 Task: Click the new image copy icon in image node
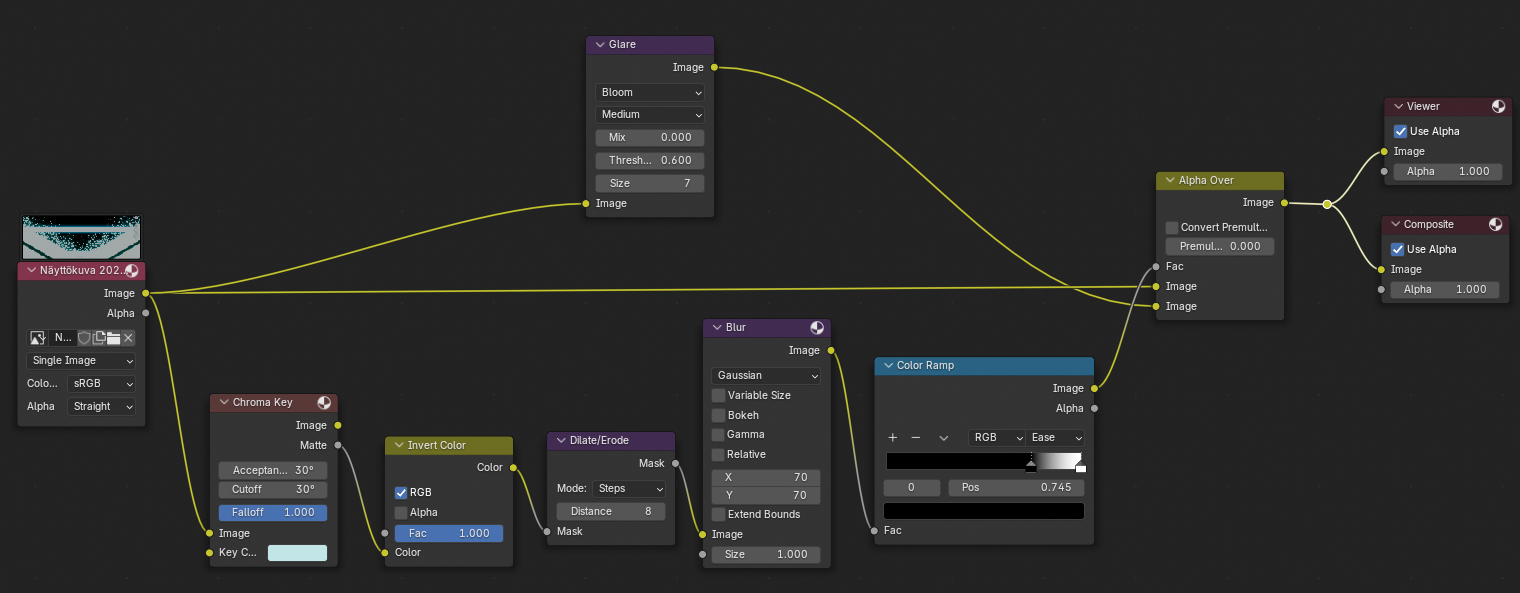pyautogui.click(x=99, y=338)
